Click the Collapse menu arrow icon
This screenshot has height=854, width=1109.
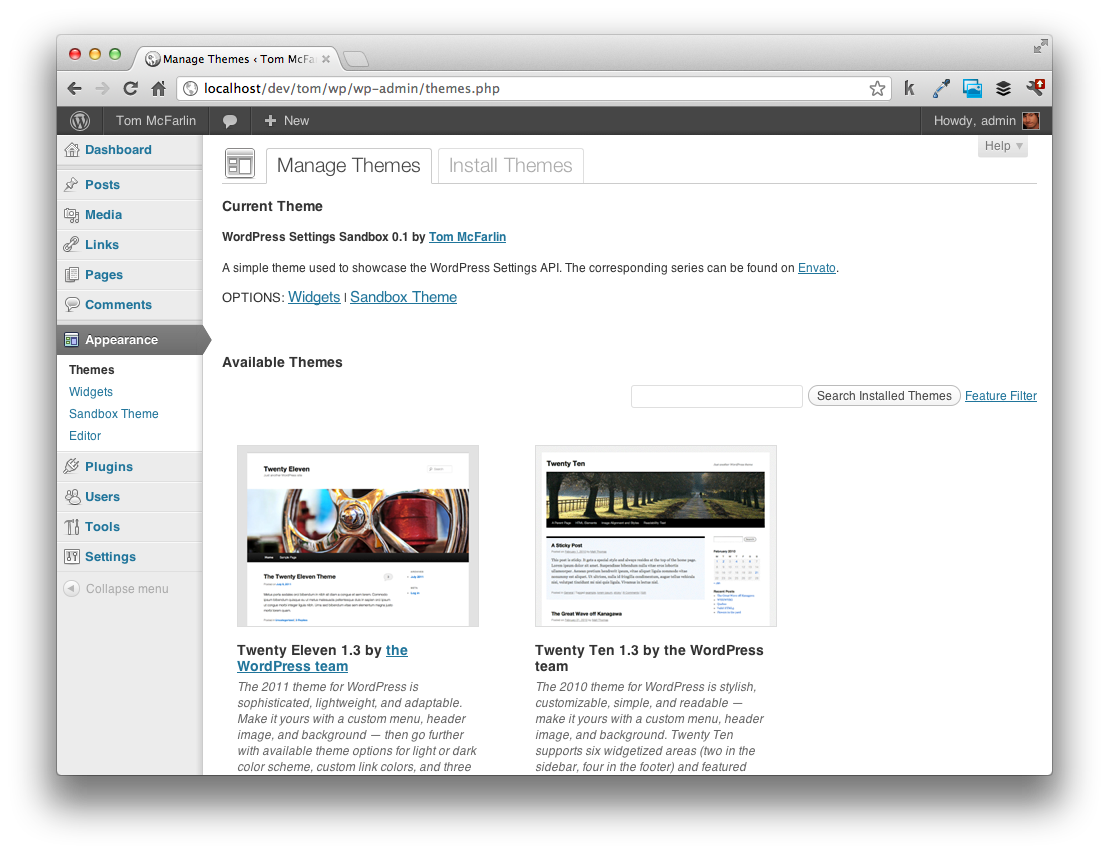point(71,589)
